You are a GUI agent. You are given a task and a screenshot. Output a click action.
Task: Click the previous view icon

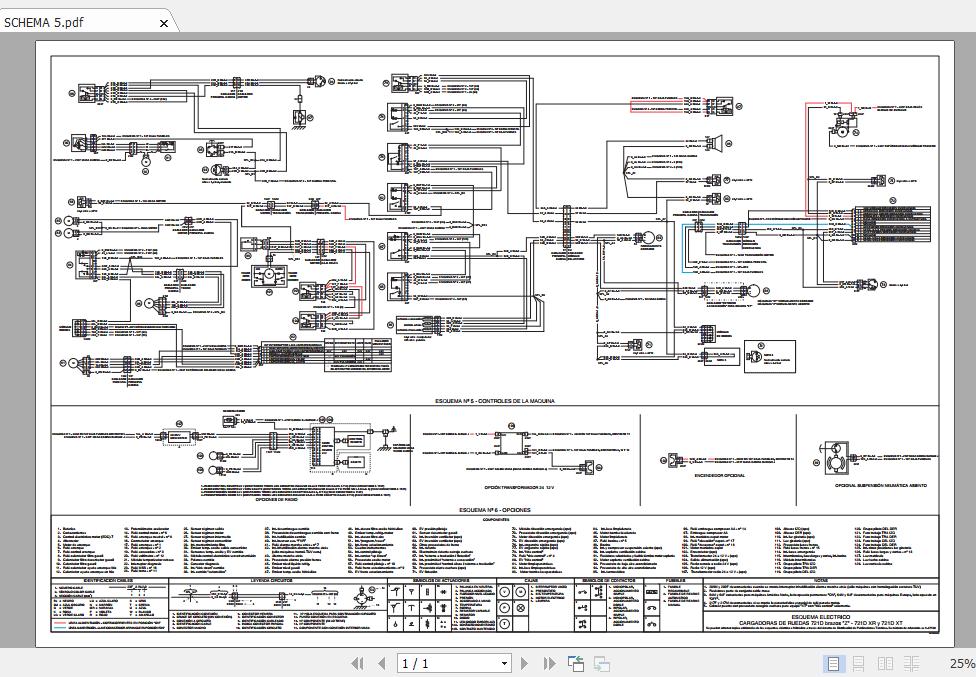pyautogui.click(x=576, y=663)
